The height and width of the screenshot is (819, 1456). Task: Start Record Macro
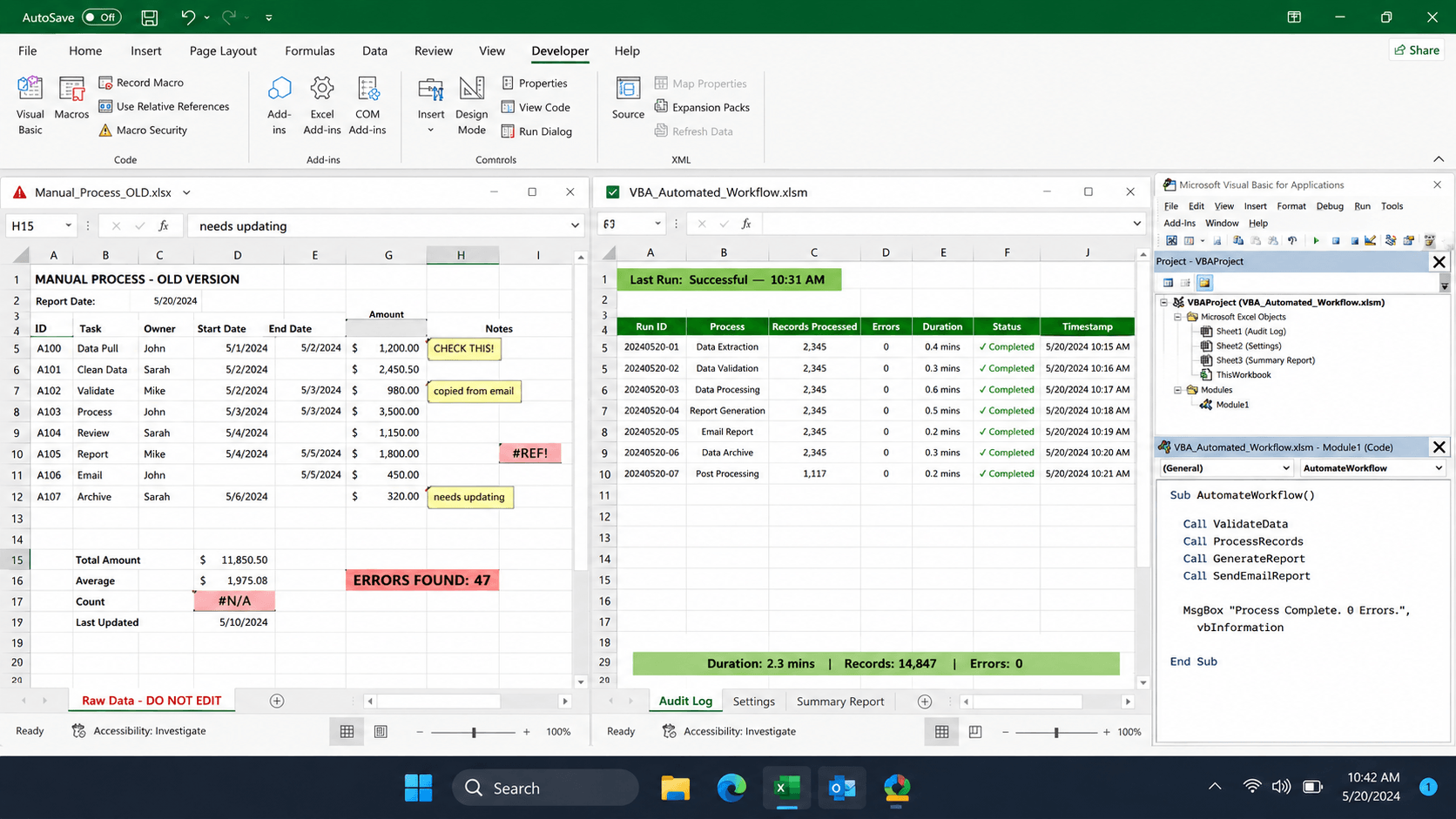point(141,83)
